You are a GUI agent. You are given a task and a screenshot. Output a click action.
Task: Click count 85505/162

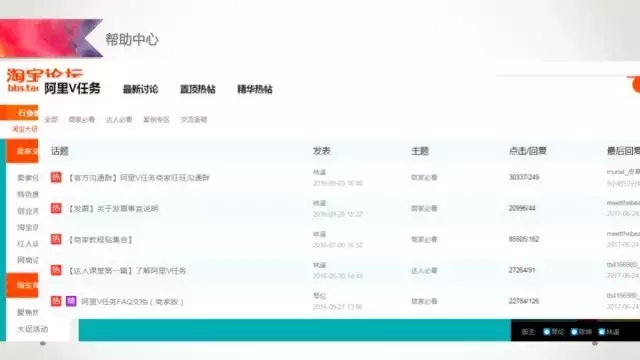(x=524, y=239)
